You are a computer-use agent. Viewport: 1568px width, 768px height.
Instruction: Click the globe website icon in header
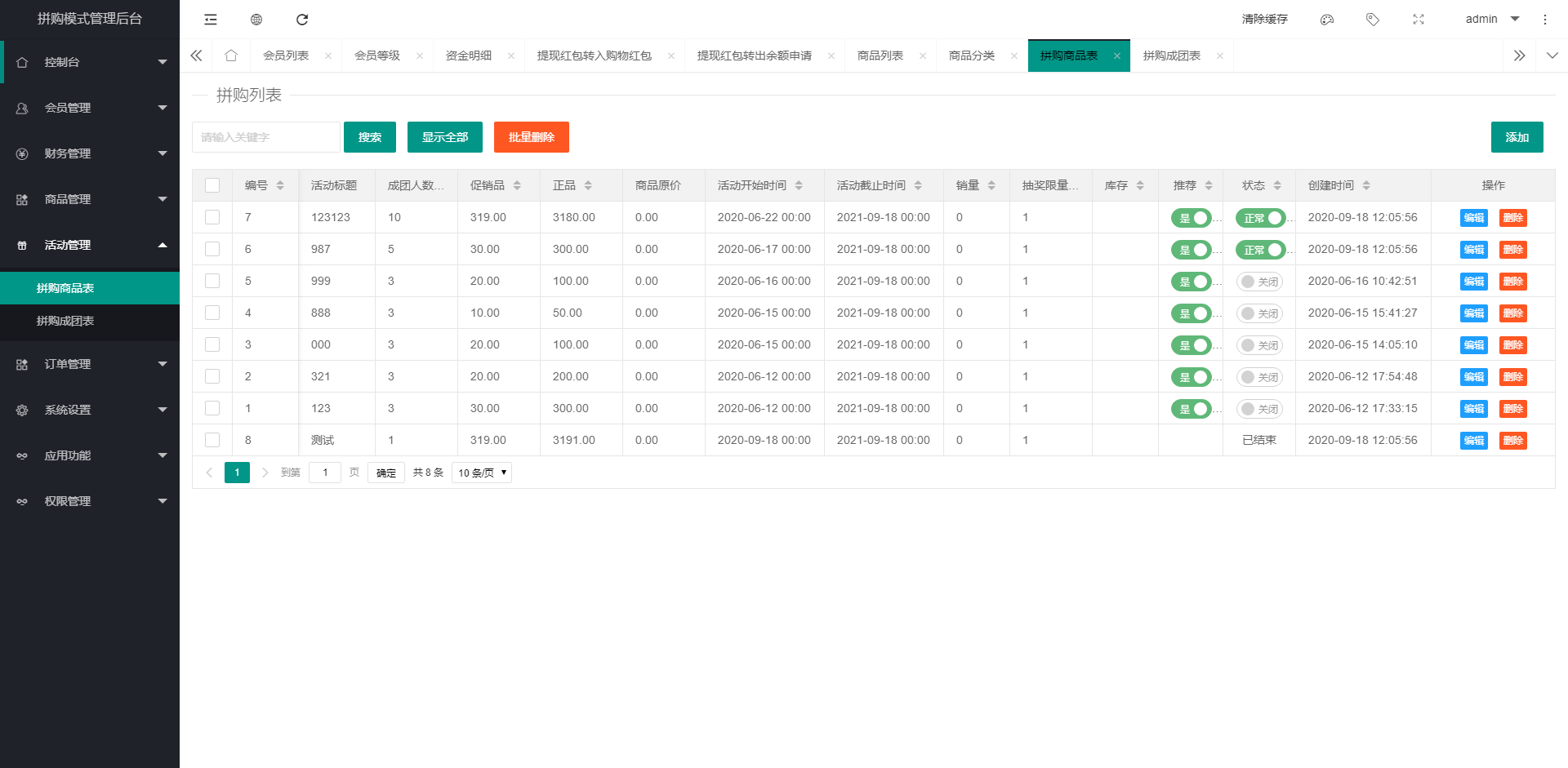pyautogui.click(x=256, y=20)
